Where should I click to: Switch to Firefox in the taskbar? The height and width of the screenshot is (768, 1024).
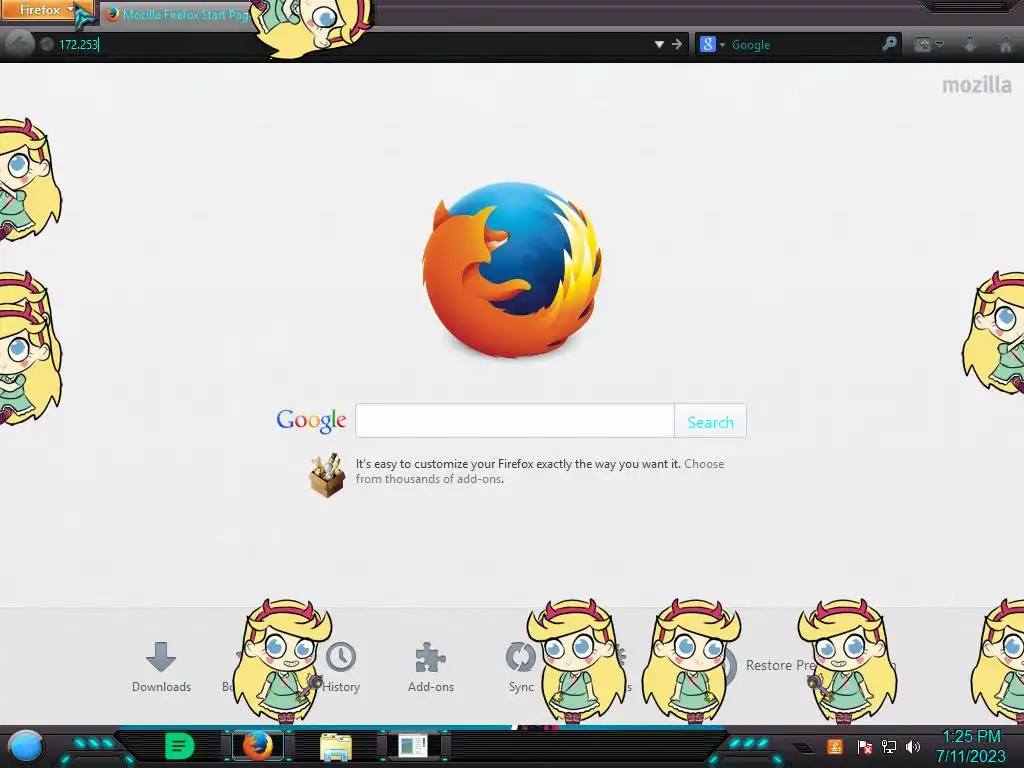tap(257, 746)
